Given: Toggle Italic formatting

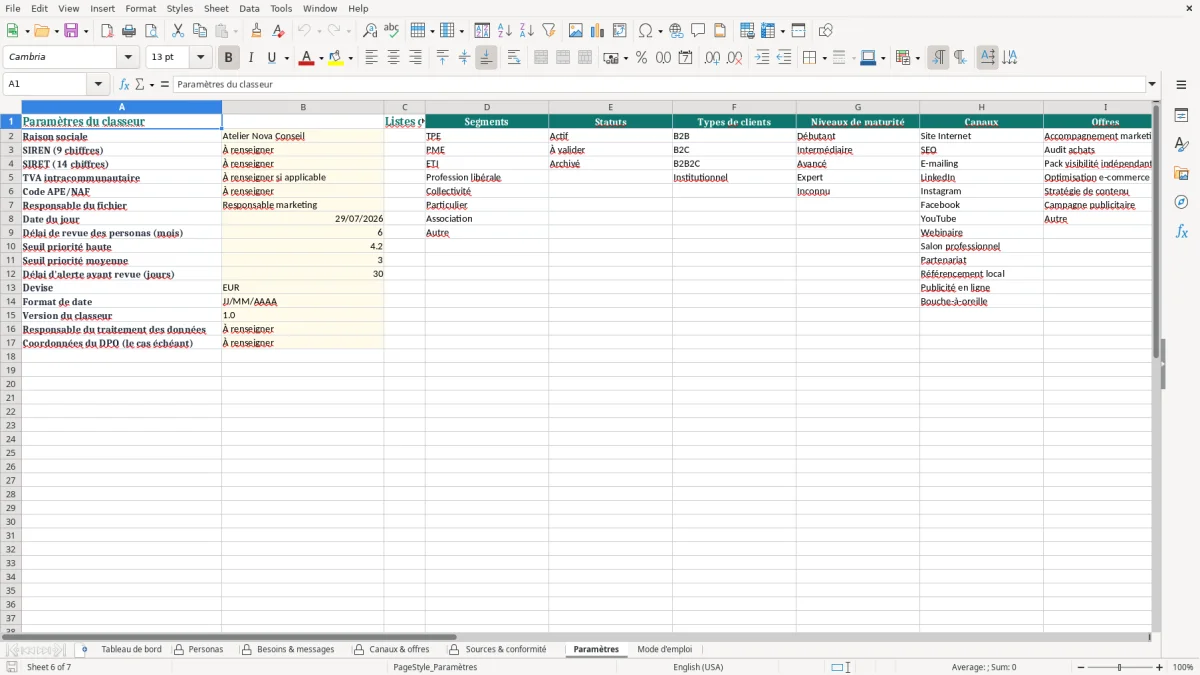Looking at the screenshot, I should pos(251,58).
